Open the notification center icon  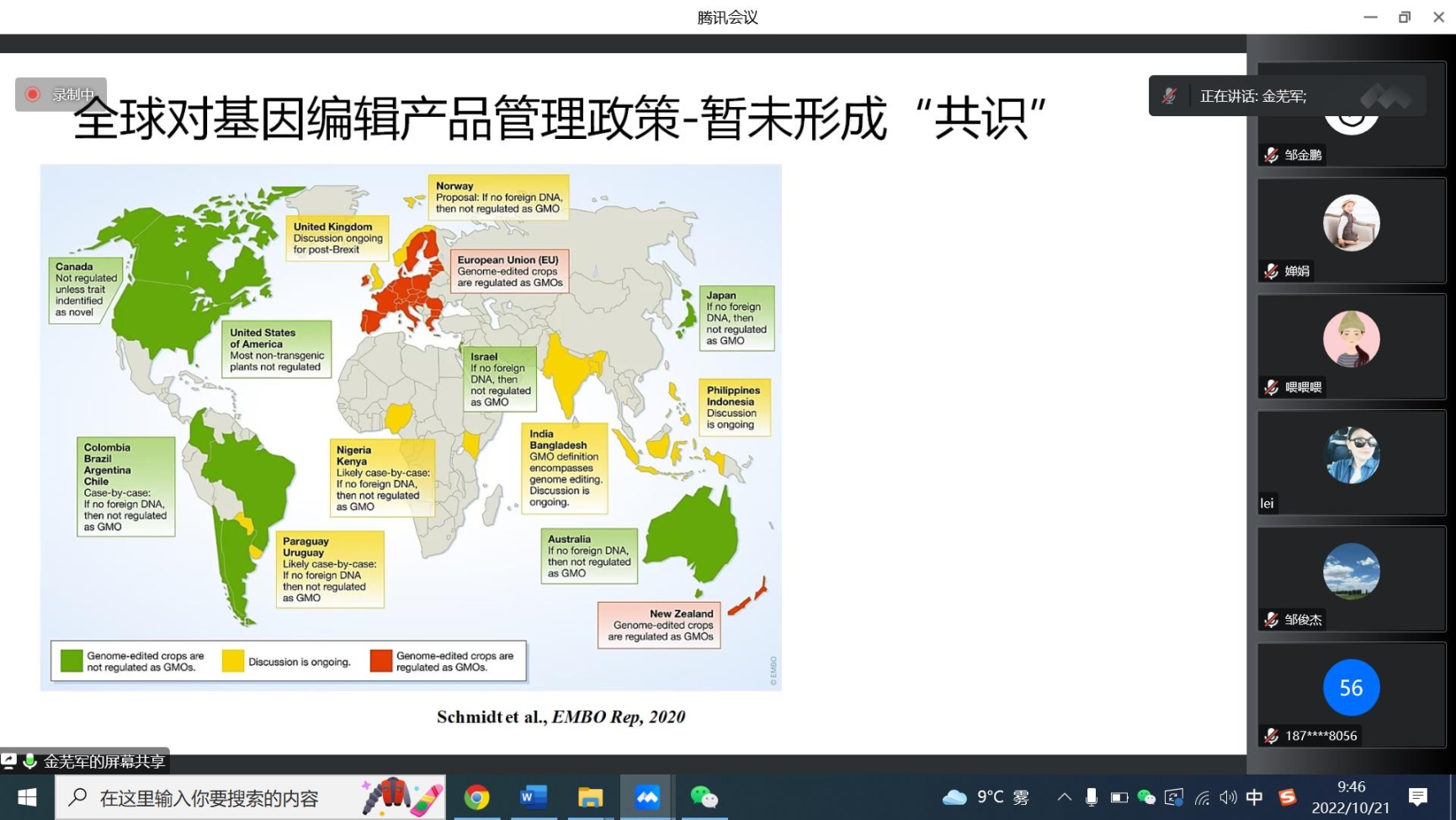1418,797
